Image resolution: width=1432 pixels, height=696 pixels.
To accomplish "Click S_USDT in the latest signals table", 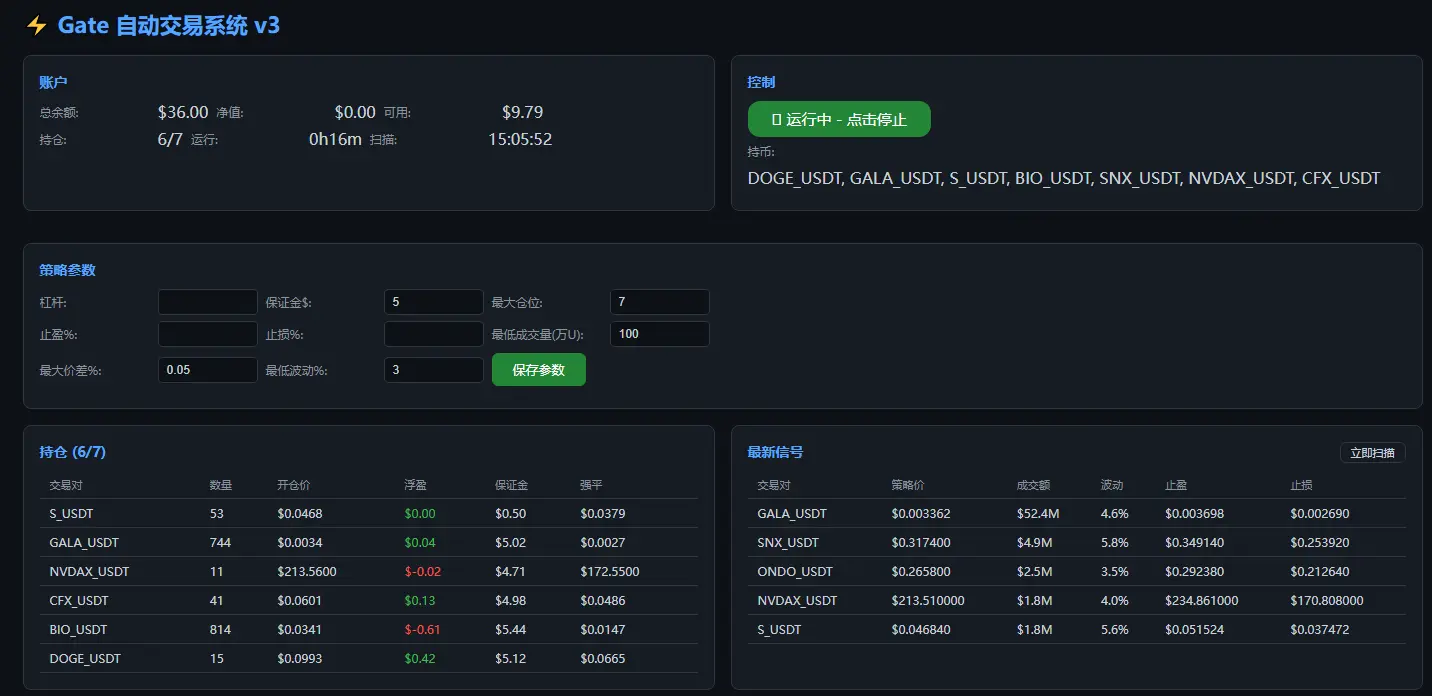I will 779,630.
